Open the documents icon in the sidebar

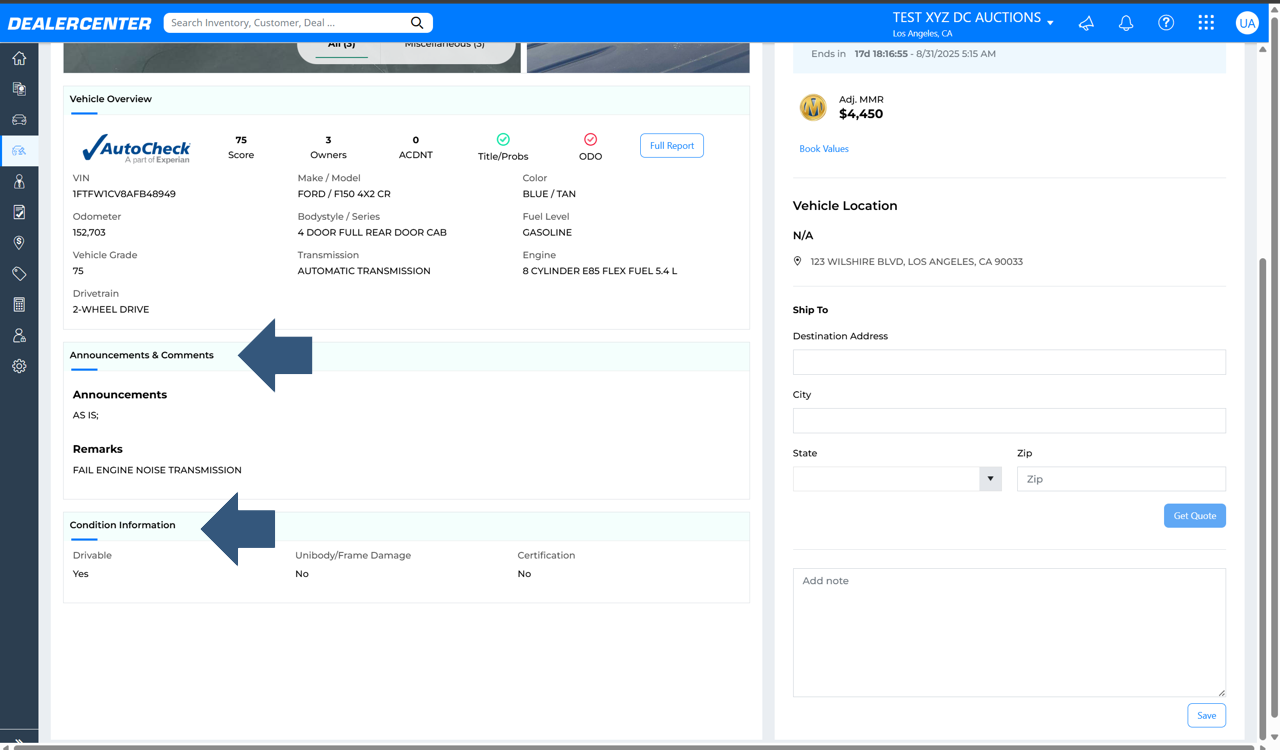point(19,89)
